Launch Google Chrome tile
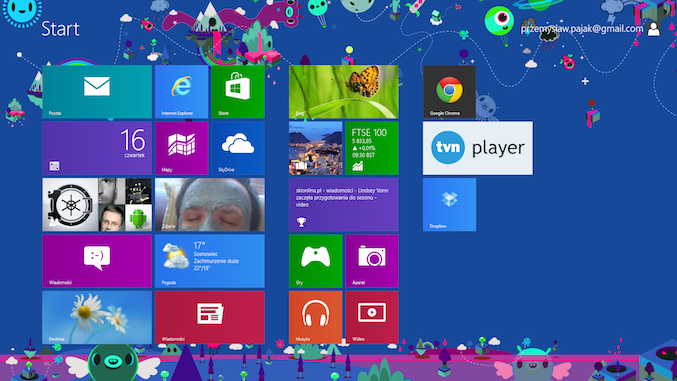The image size is (677, 381). coord(449,92)
